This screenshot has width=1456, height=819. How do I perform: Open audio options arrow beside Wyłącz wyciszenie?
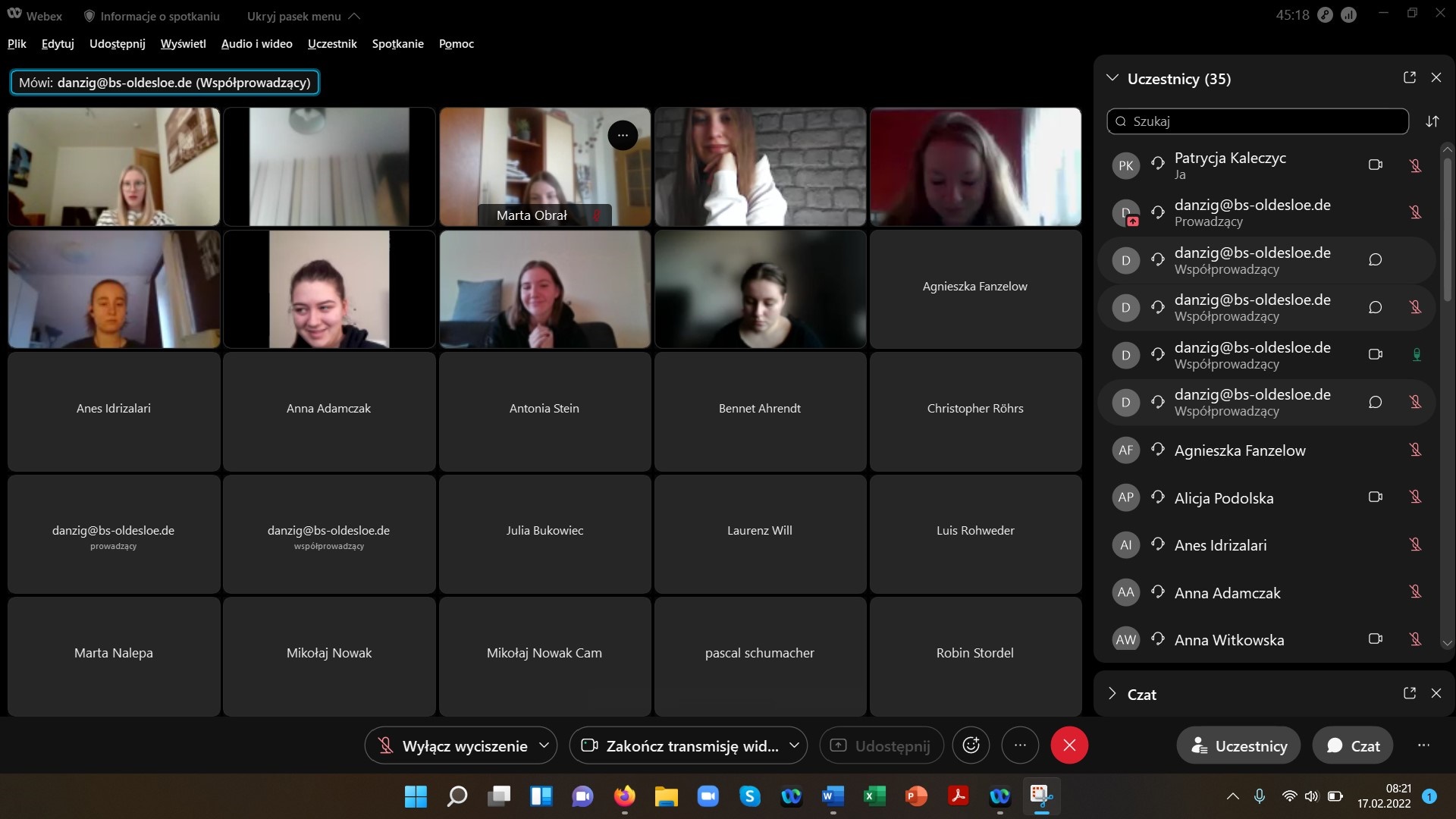point(544,745)
